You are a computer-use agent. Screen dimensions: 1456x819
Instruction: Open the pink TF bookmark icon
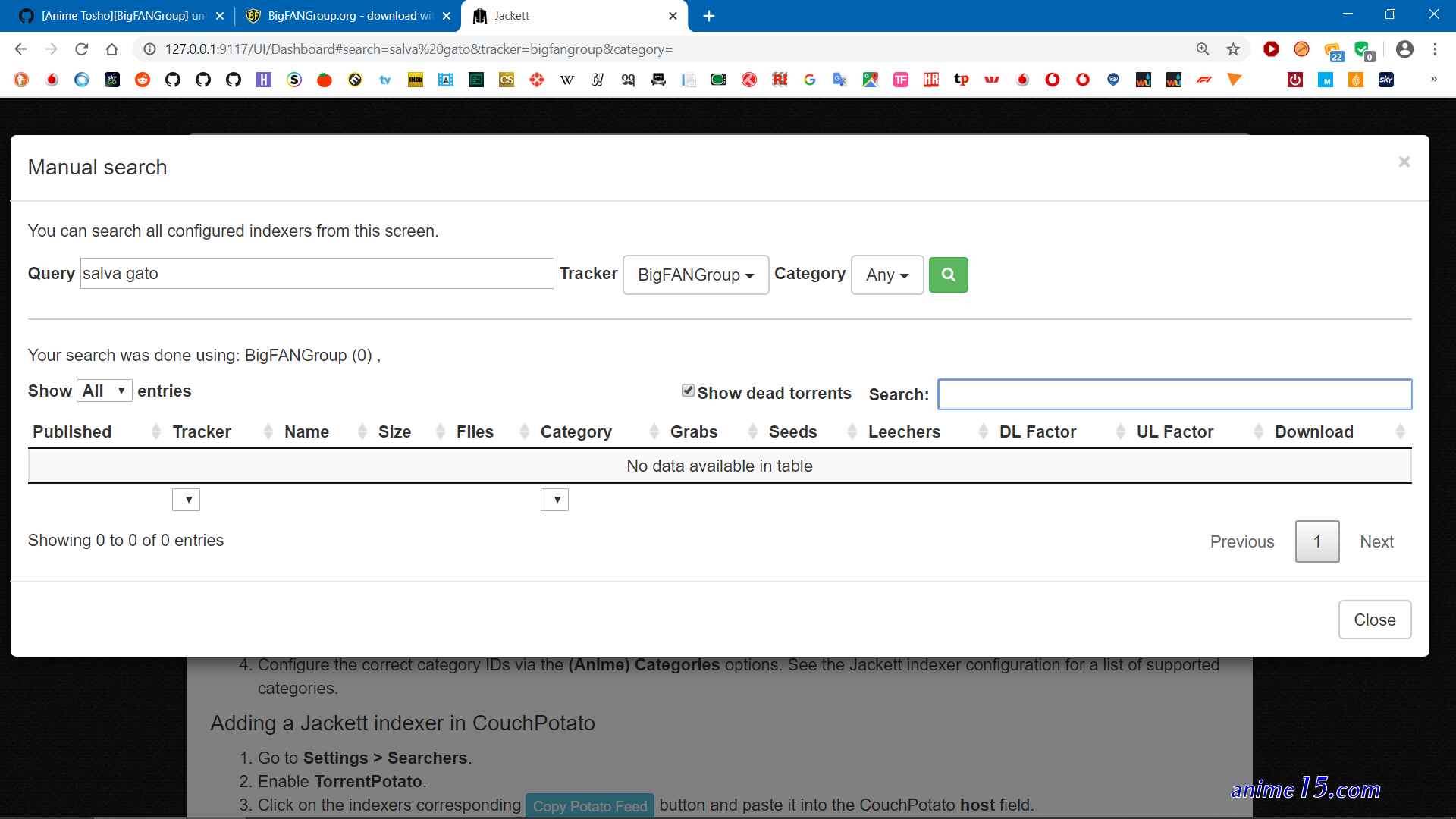(x=901, y=80)
